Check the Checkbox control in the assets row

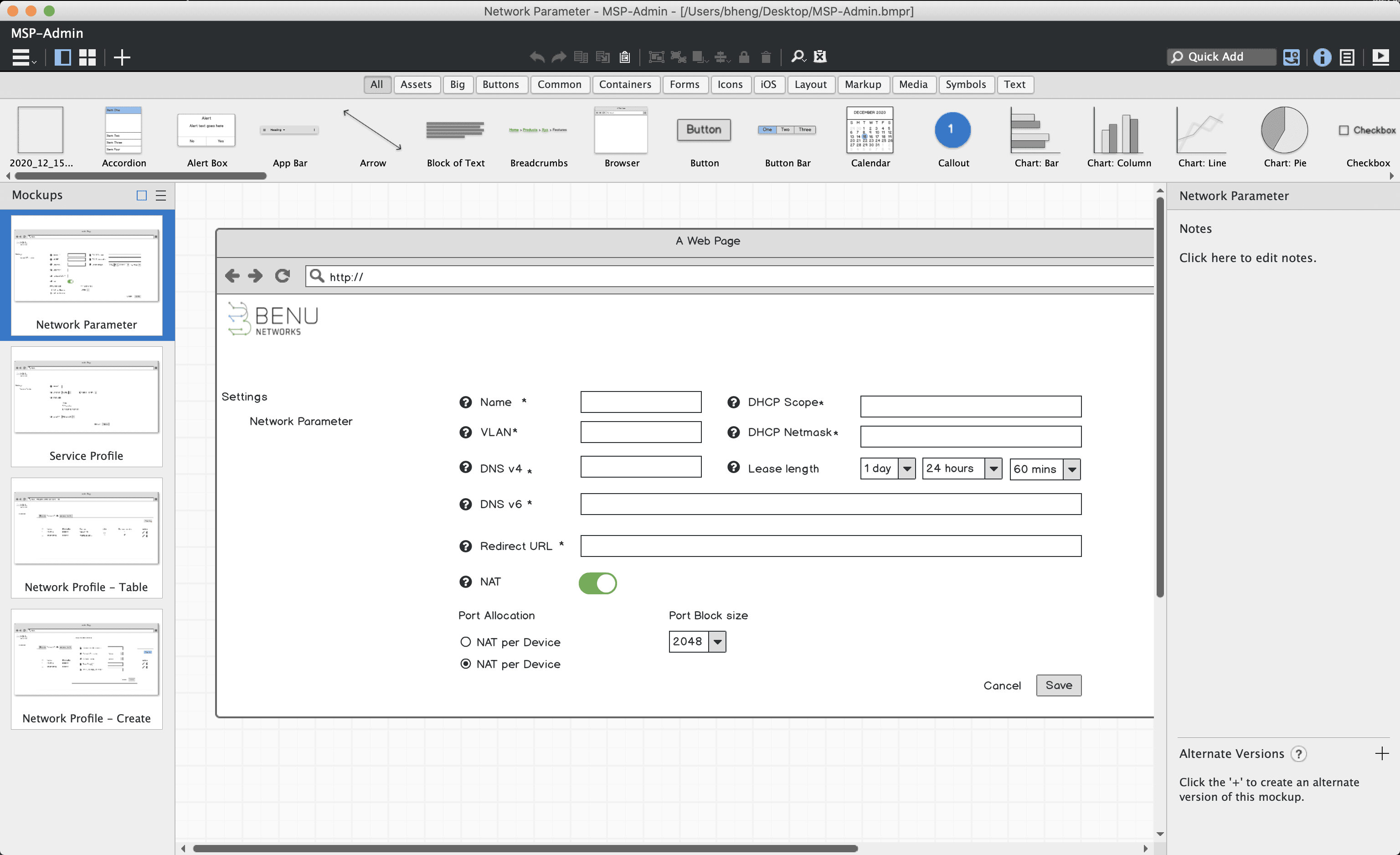pos(1344,129)
